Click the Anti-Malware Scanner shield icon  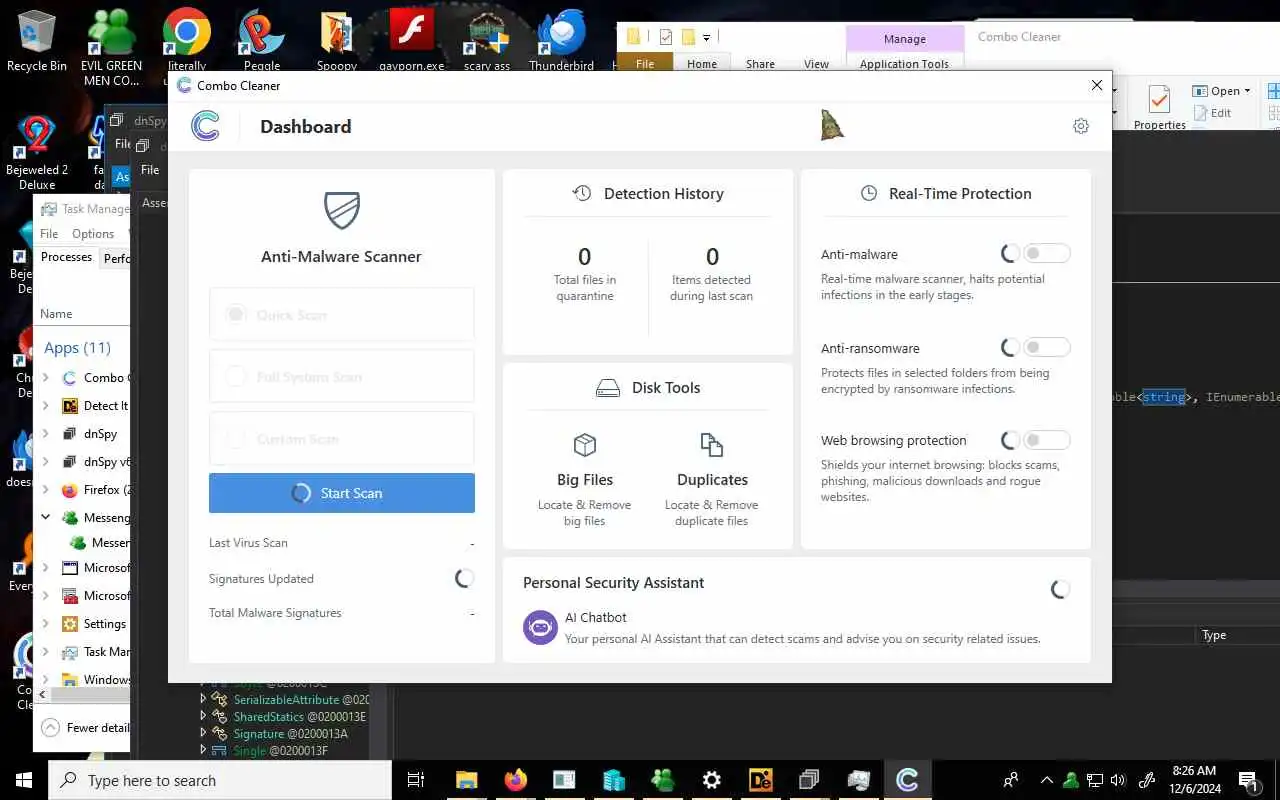coord(341,210)
